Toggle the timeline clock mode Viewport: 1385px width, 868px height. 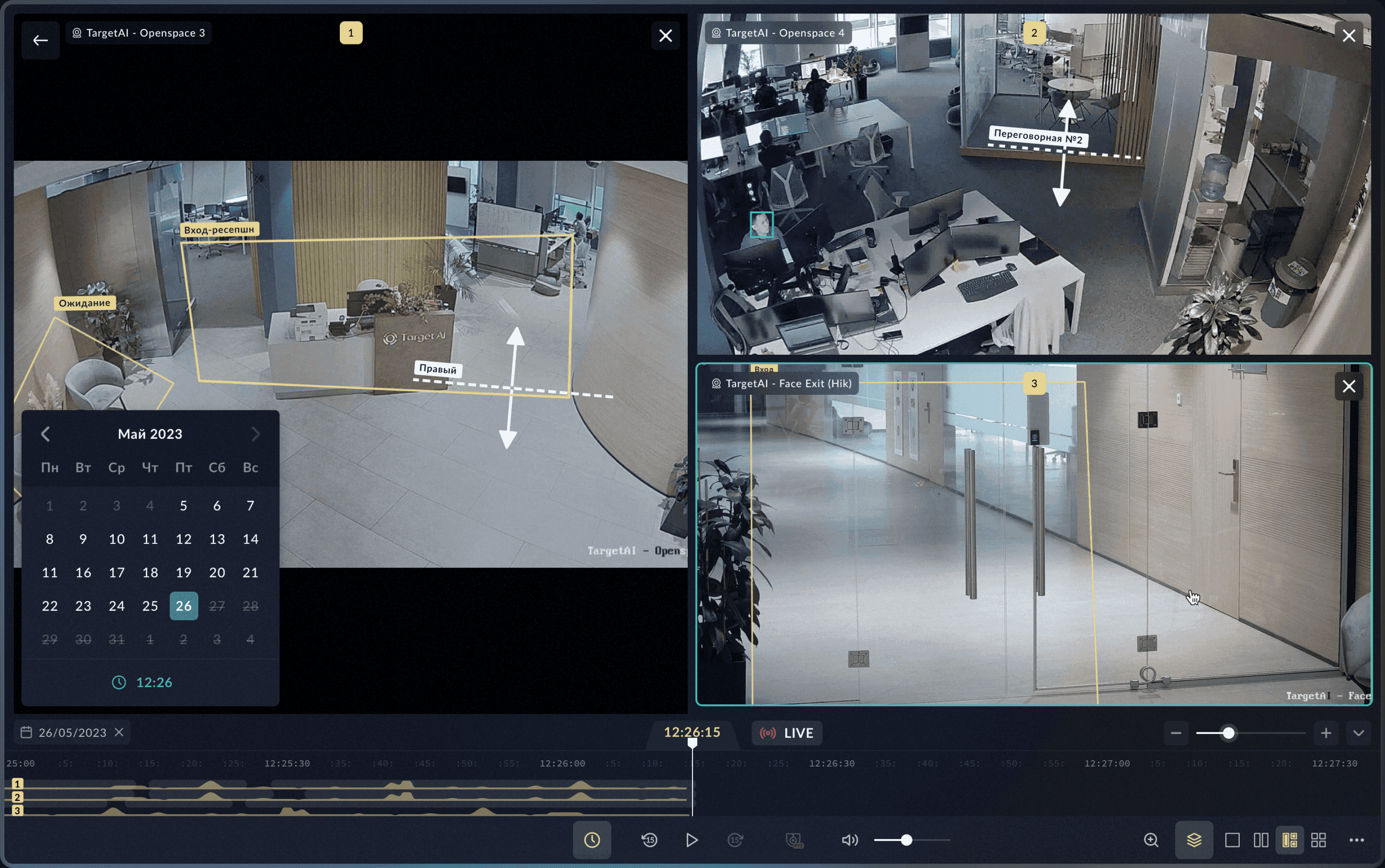pos(592,840)
